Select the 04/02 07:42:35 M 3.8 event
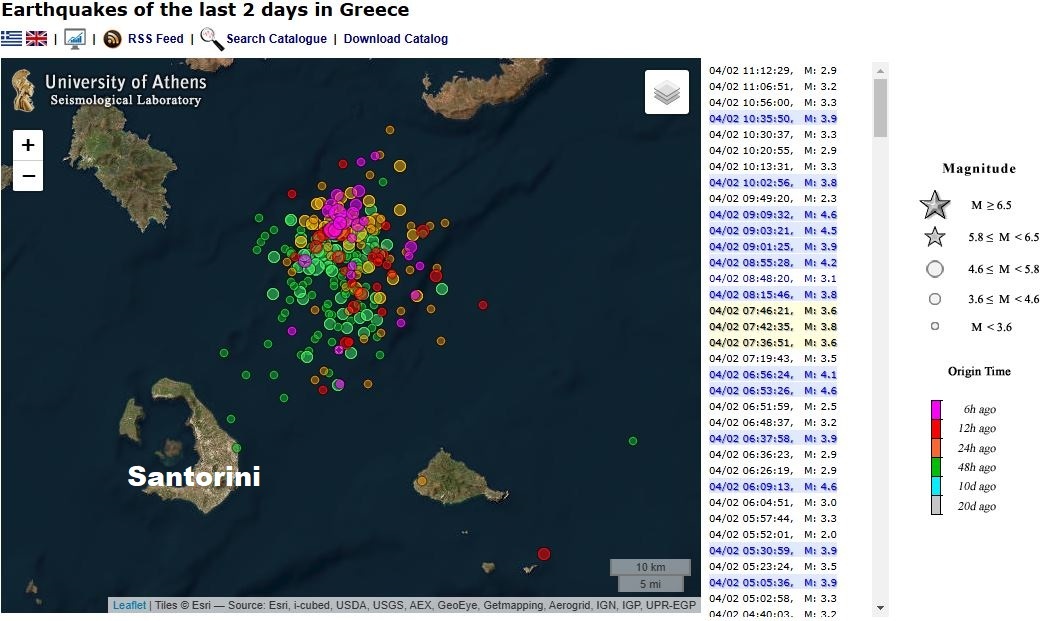 coord(772,327)
